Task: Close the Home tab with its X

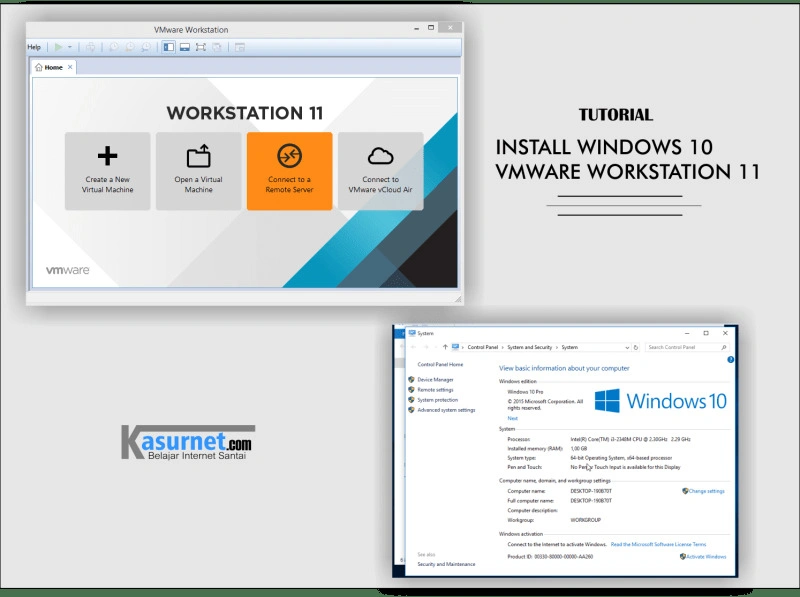Action: [70, 67]
